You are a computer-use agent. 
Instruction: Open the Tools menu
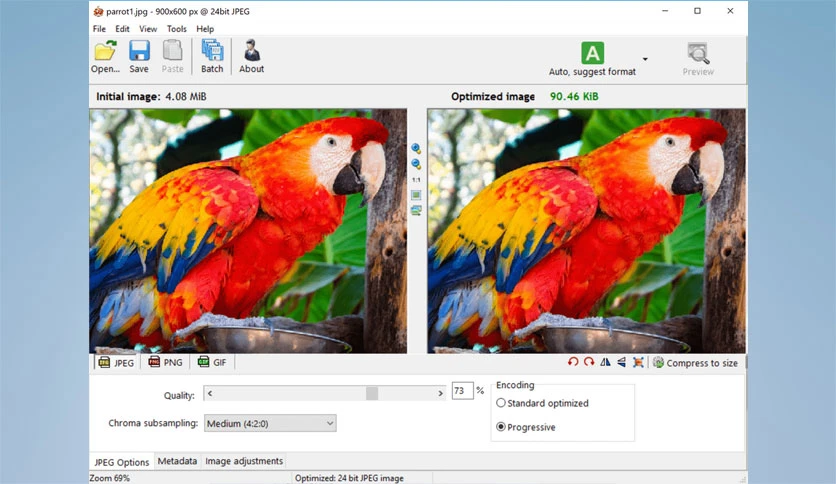(176, 29)
